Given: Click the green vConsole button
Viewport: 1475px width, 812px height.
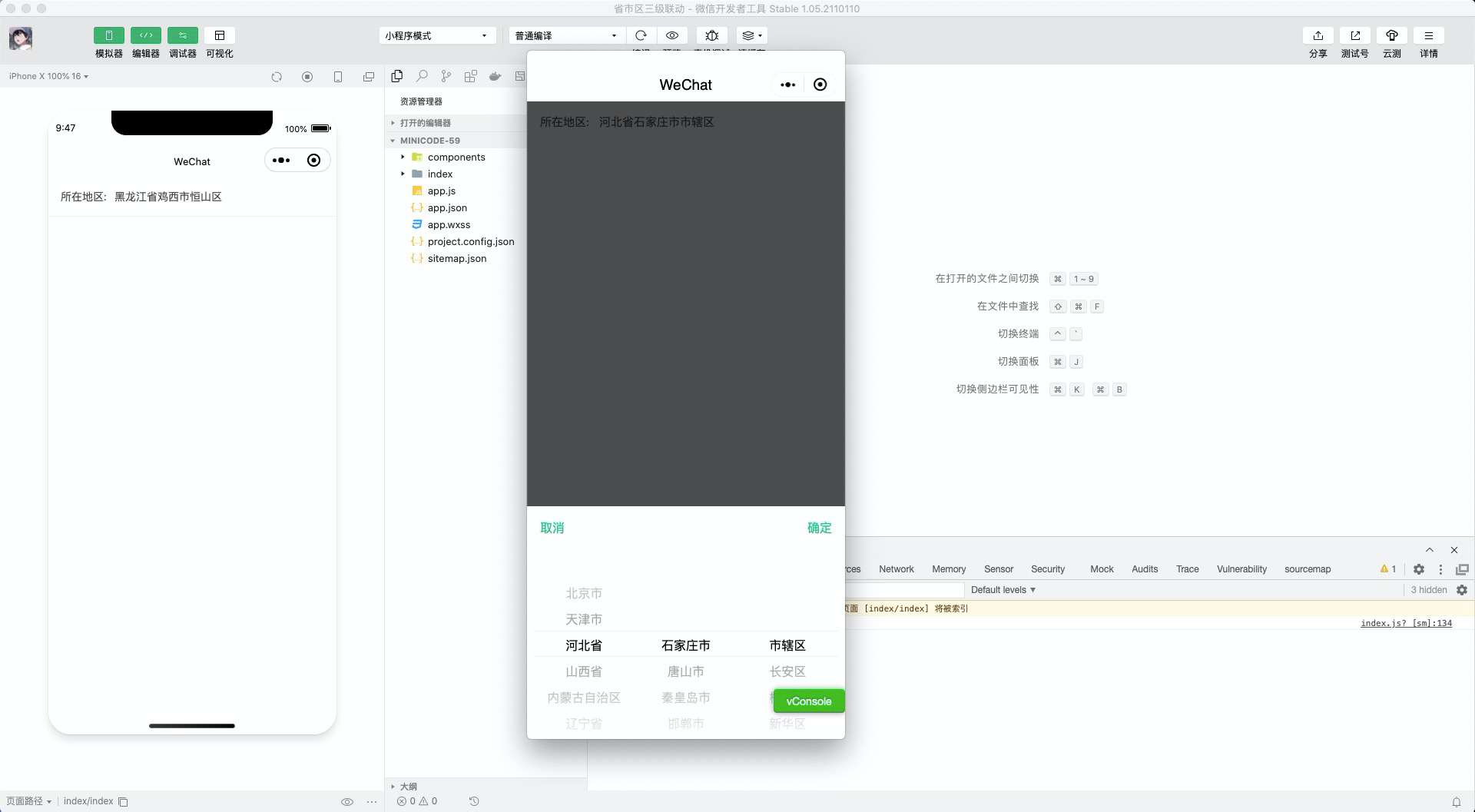Looking at the screenshot, I should click(809, 701).
